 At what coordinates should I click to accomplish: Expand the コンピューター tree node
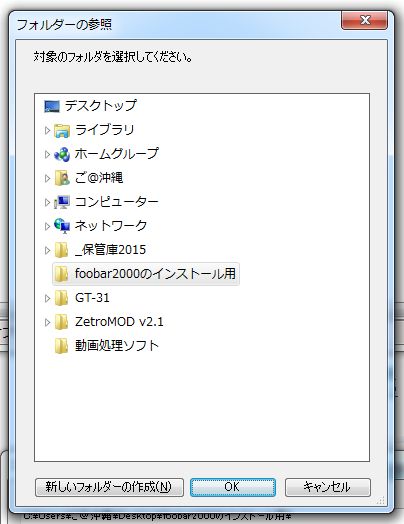(47, 202)
